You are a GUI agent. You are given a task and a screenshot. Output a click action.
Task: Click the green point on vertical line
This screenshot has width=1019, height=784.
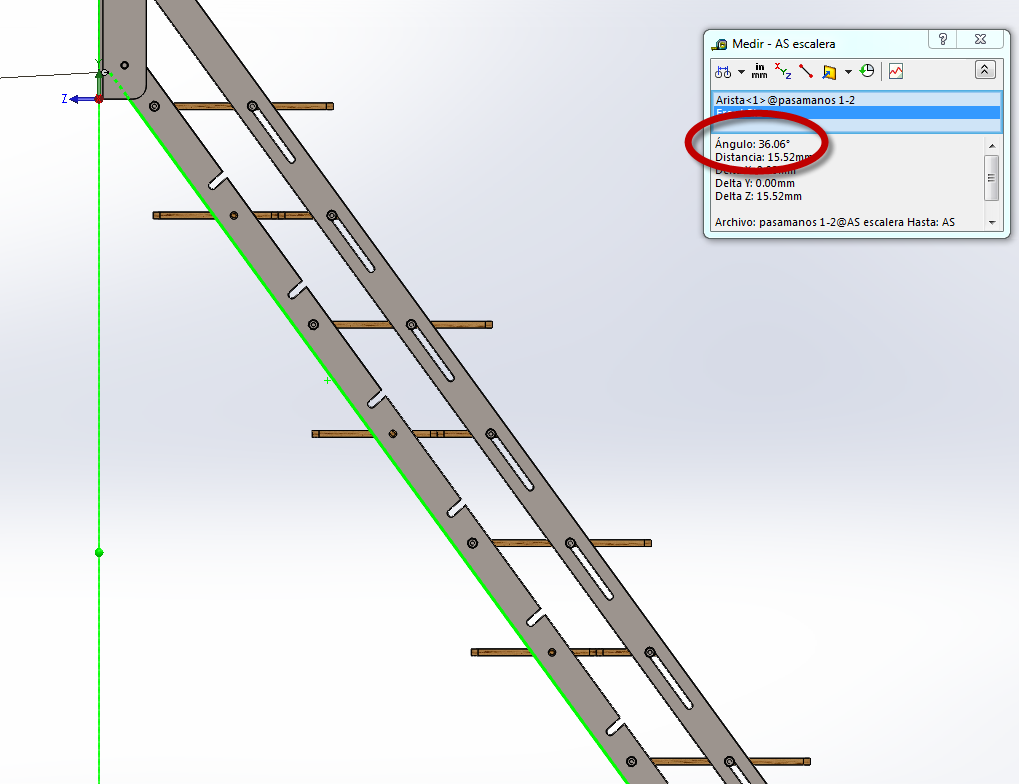tap(99, 552)
